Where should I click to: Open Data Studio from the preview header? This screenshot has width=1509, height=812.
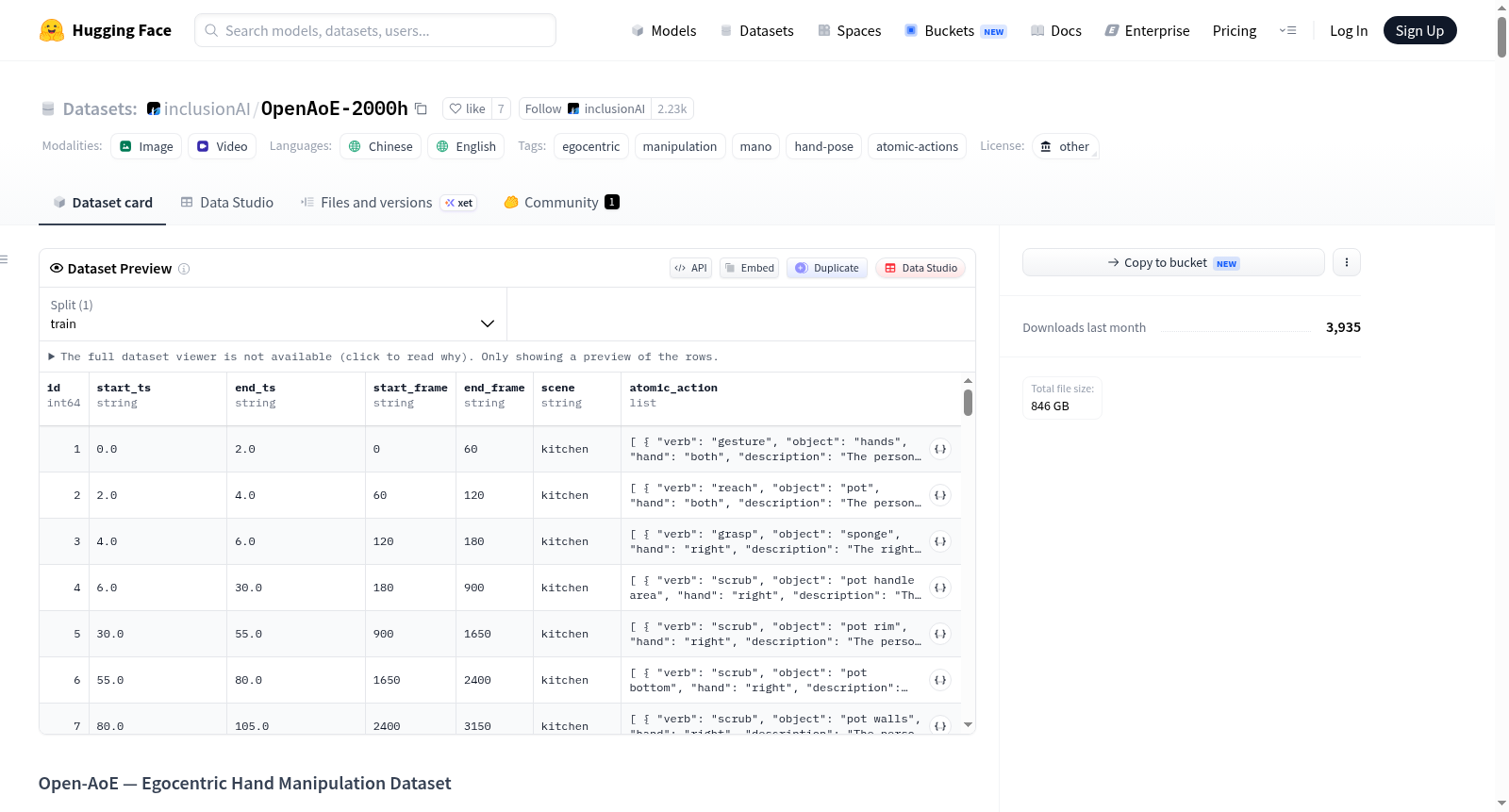click(920, 268)
